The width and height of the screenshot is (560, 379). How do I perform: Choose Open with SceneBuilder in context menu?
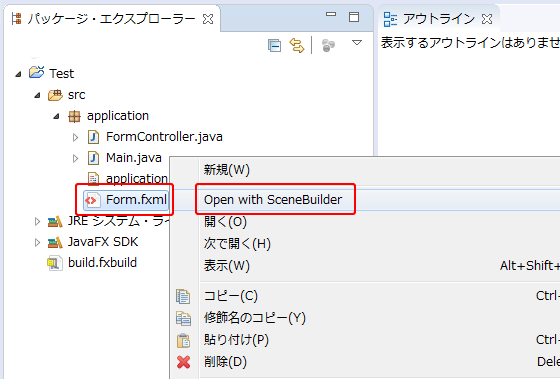pos(273,200)
